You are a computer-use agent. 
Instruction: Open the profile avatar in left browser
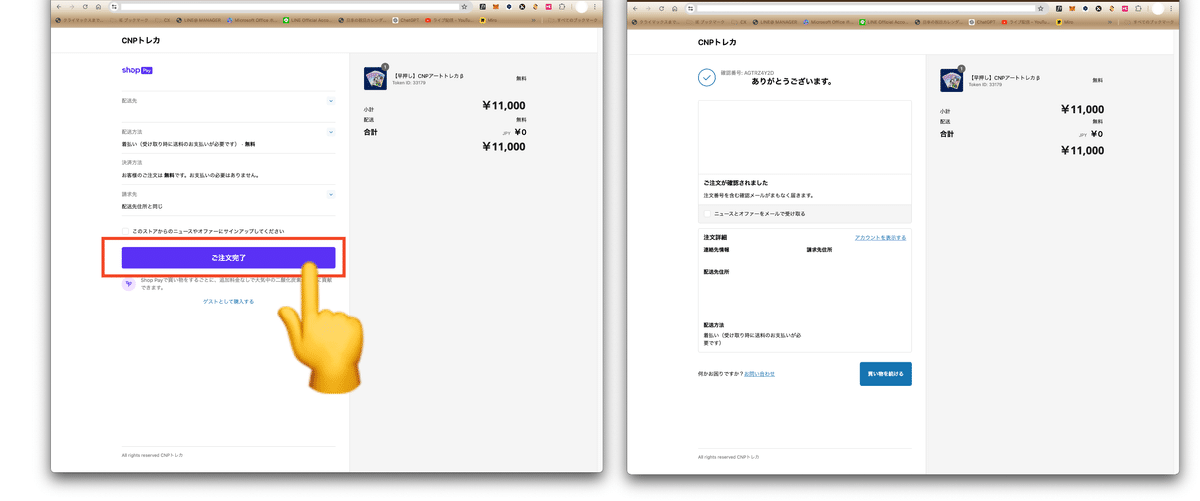coord(581,7)
